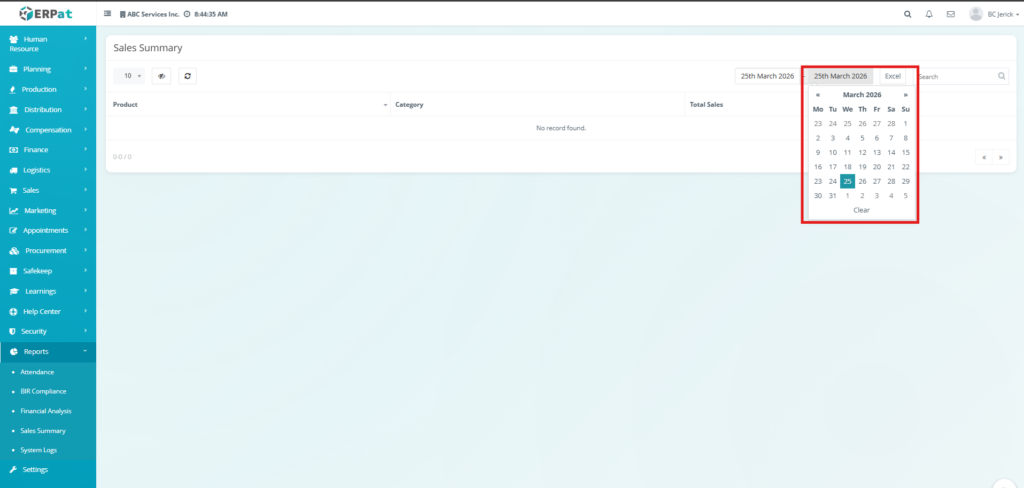Open the System Logs submenu item
1024x488 pixels.
pyautogui.click(x=38, y=450)
